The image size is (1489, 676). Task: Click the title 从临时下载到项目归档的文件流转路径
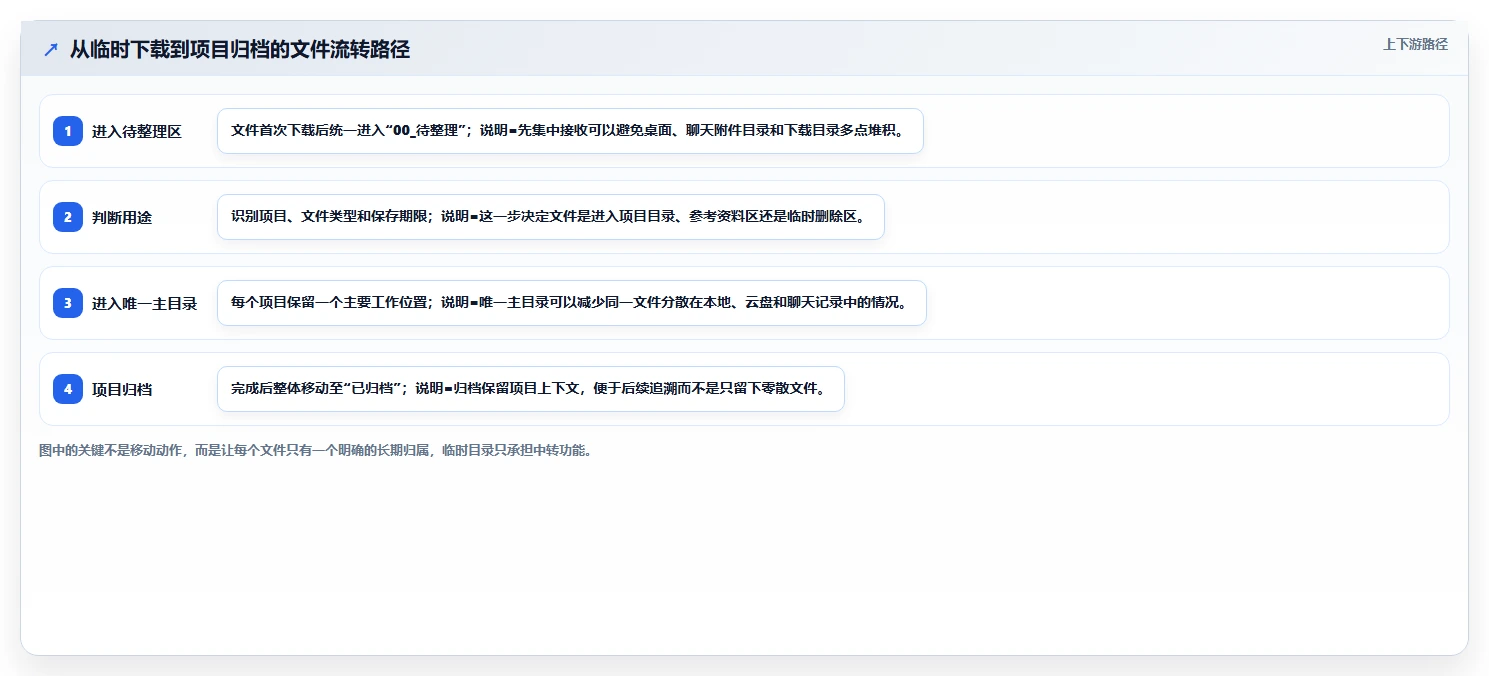[240, 50]
